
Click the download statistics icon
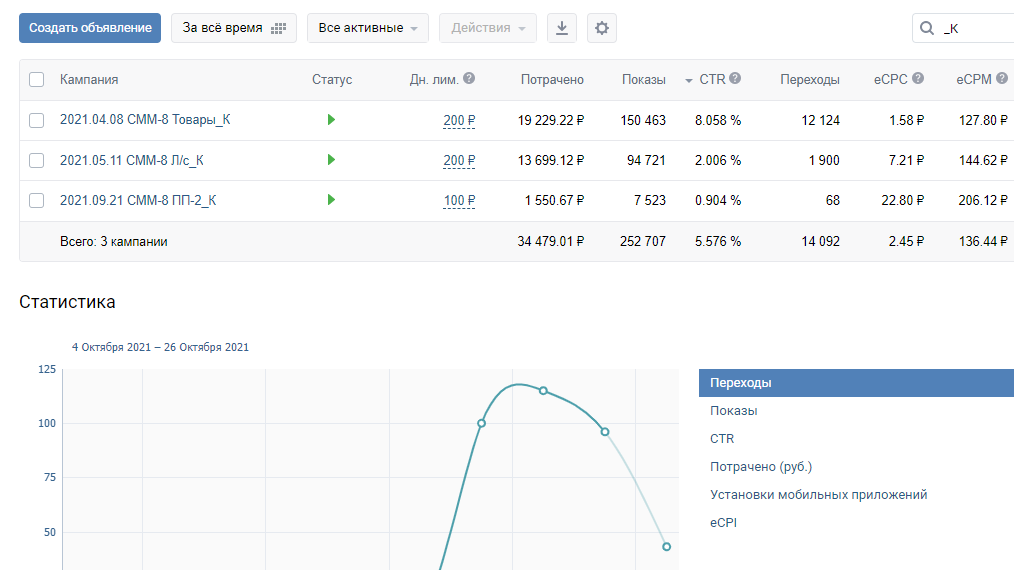click(x=561, y=28)
